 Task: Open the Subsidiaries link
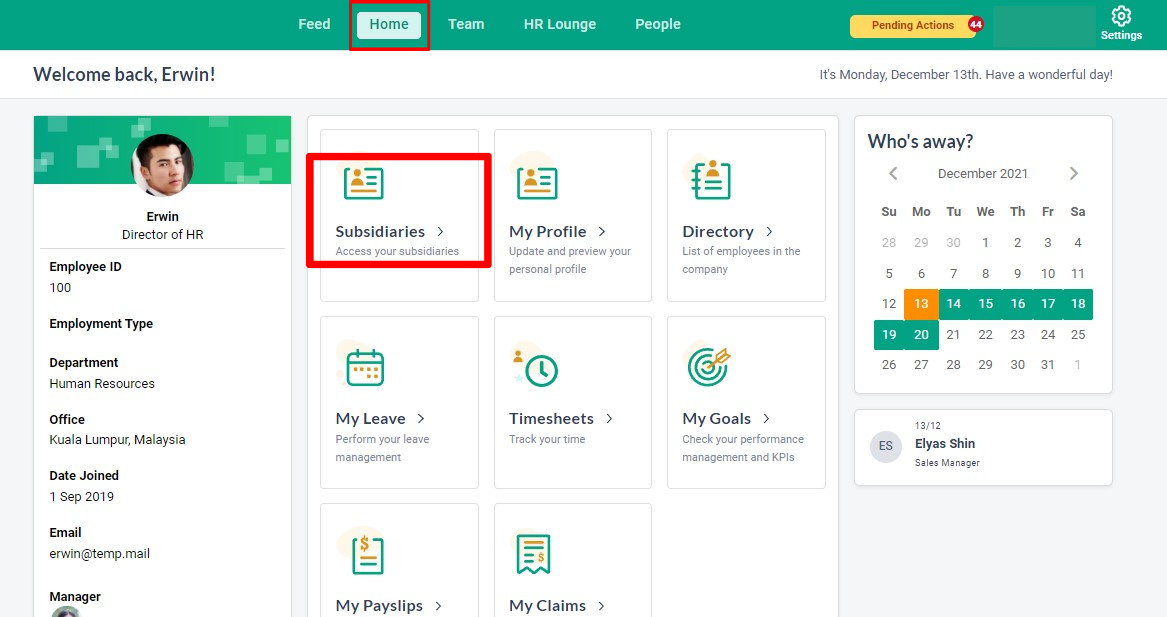[380, 231]
